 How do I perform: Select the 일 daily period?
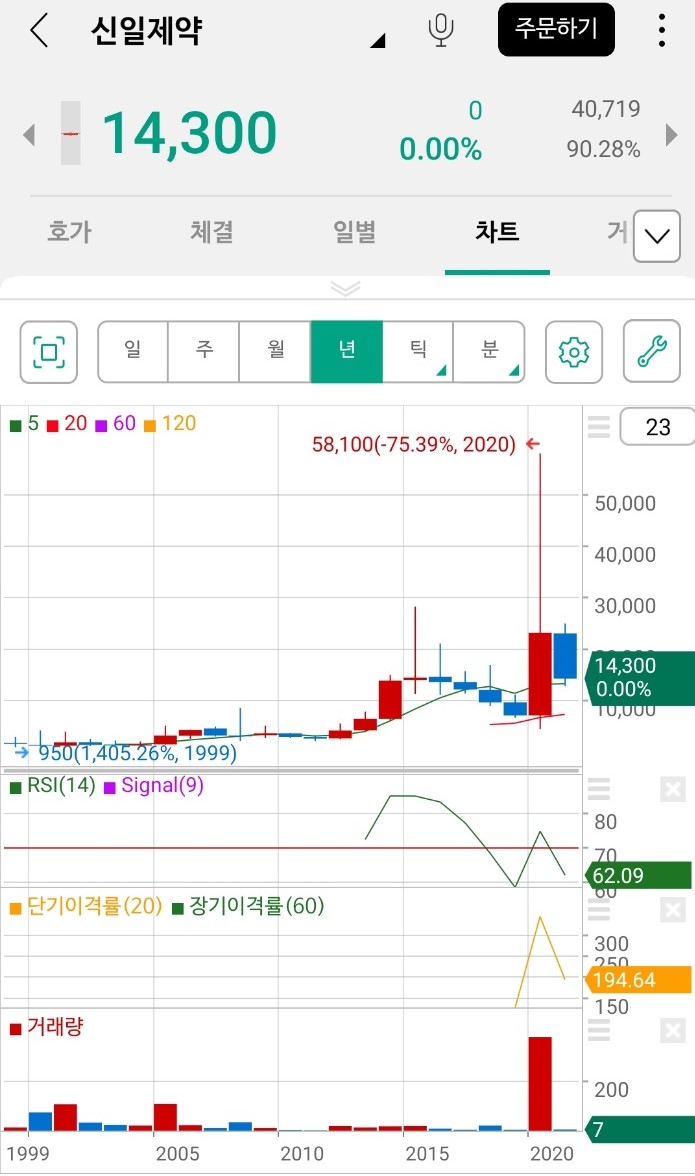(133, 352)
